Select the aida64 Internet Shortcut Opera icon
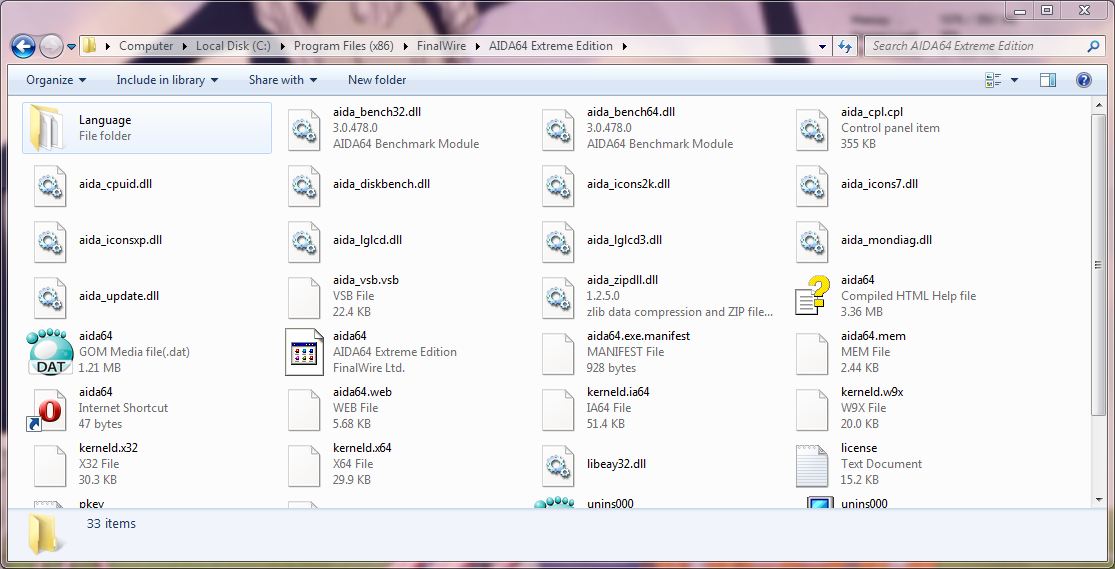The width and height of the screenshot is (1115, 569). (46, 410)
